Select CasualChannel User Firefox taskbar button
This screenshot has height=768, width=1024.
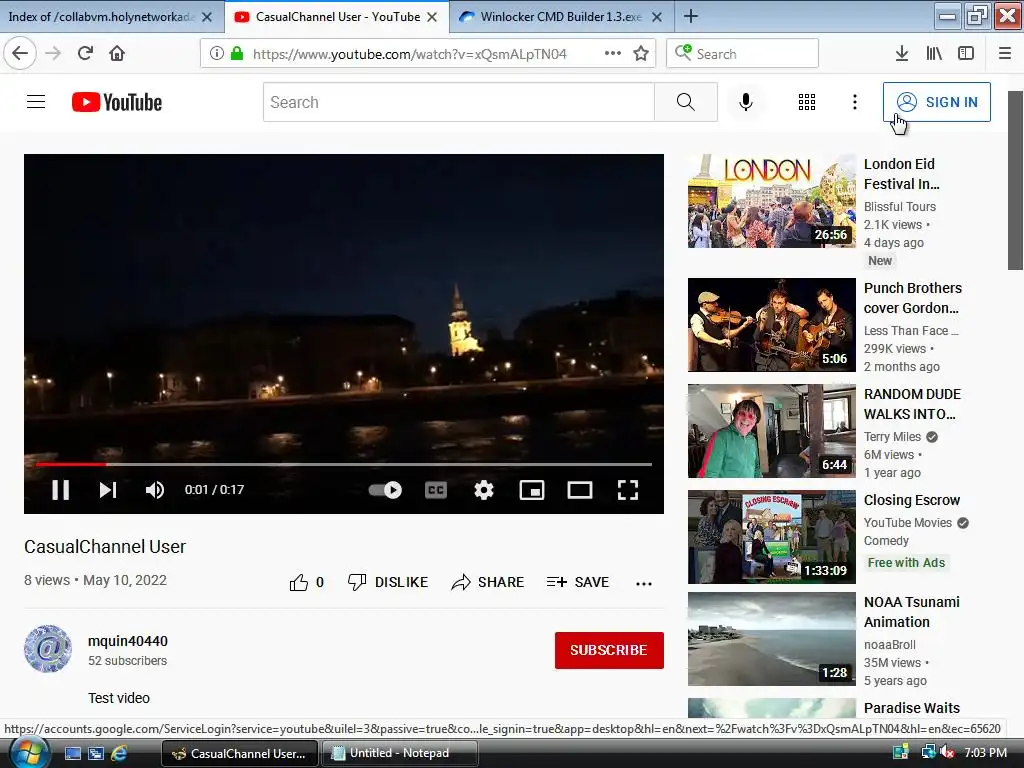click(240, 753)
